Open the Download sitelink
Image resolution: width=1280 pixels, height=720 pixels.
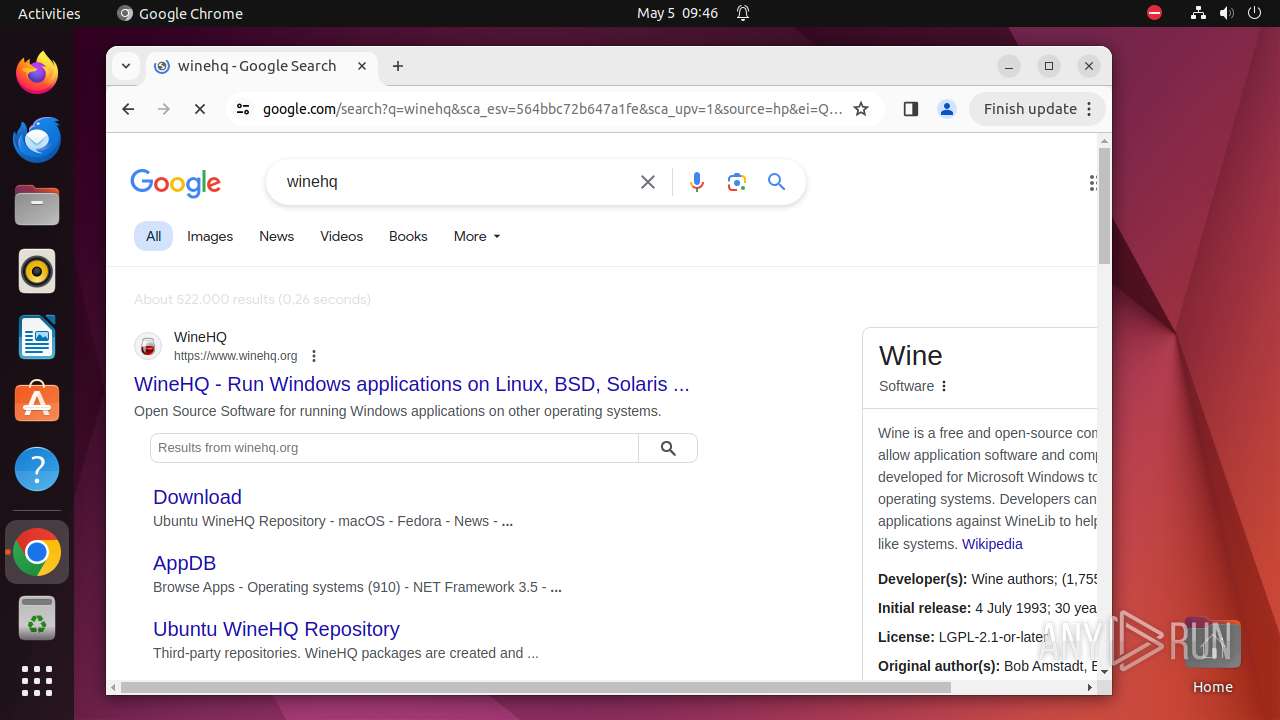(197, 497)
